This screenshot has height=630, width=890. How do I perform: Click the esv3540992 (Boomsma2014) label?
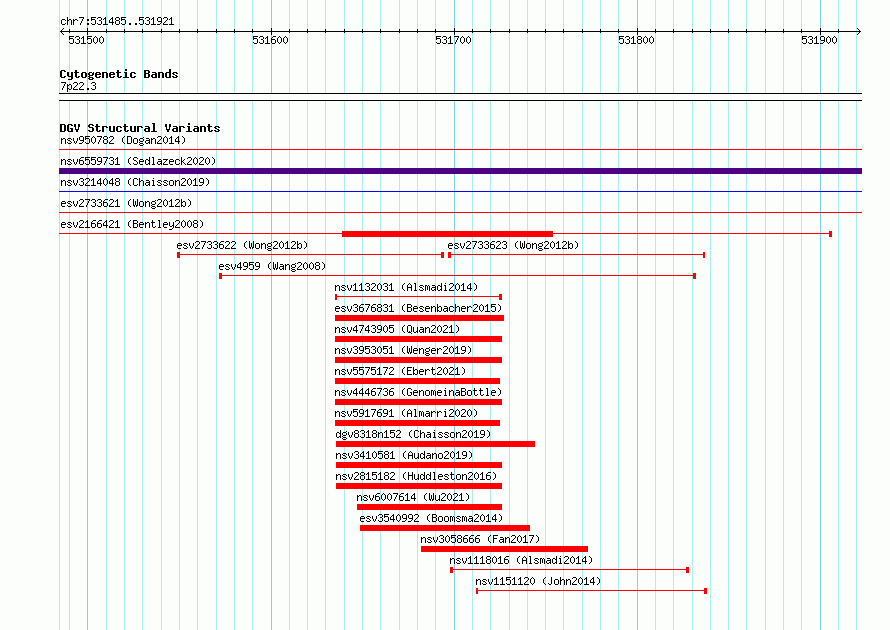pos(431,518)
